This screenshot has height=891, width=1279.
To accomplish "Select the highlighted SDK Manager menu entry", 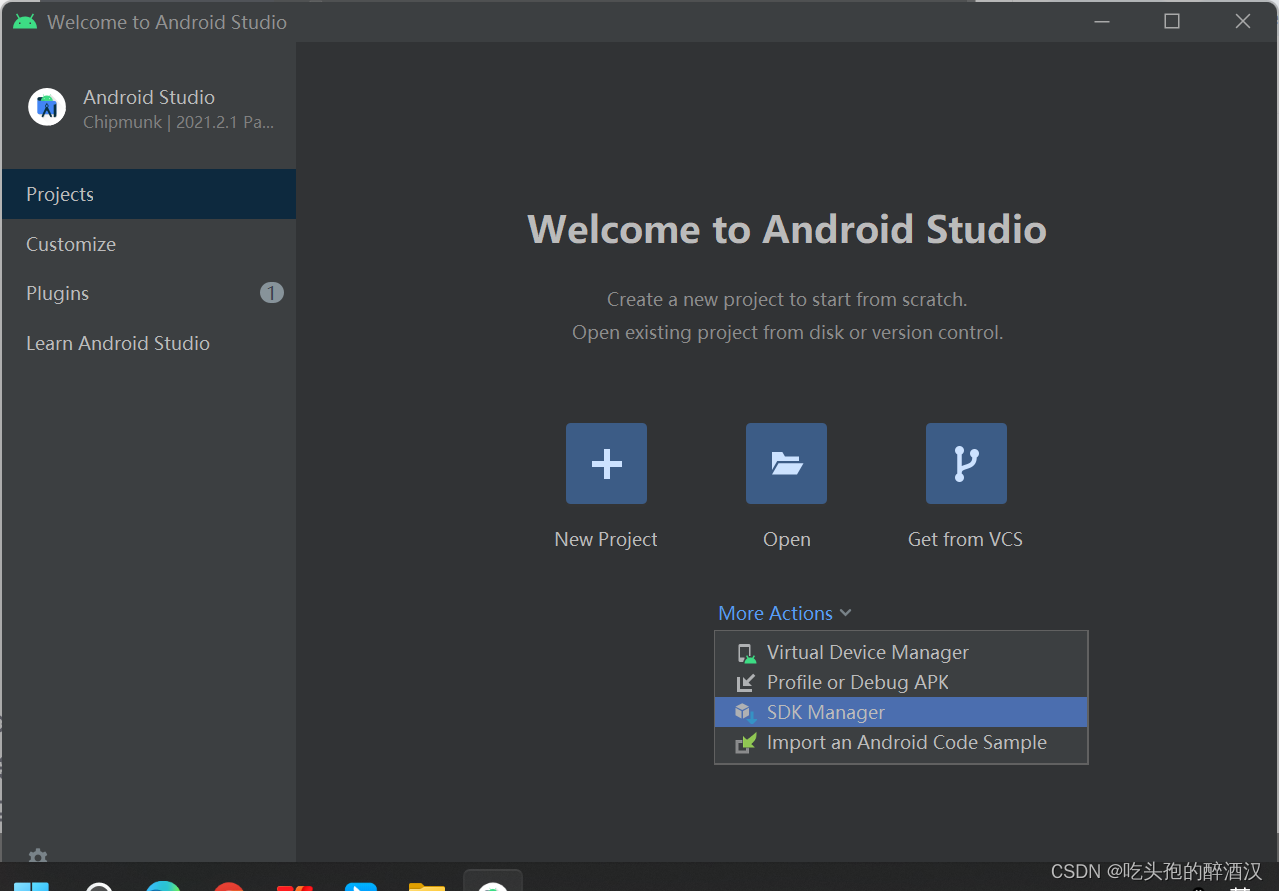I will click(x=824, y=712).
